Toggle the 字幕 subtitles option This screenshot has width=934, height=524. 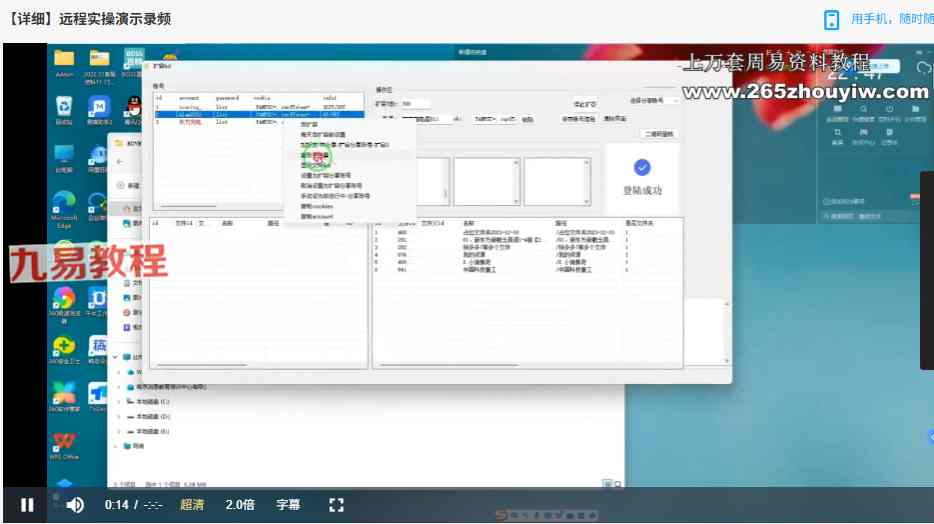[288, 505]
